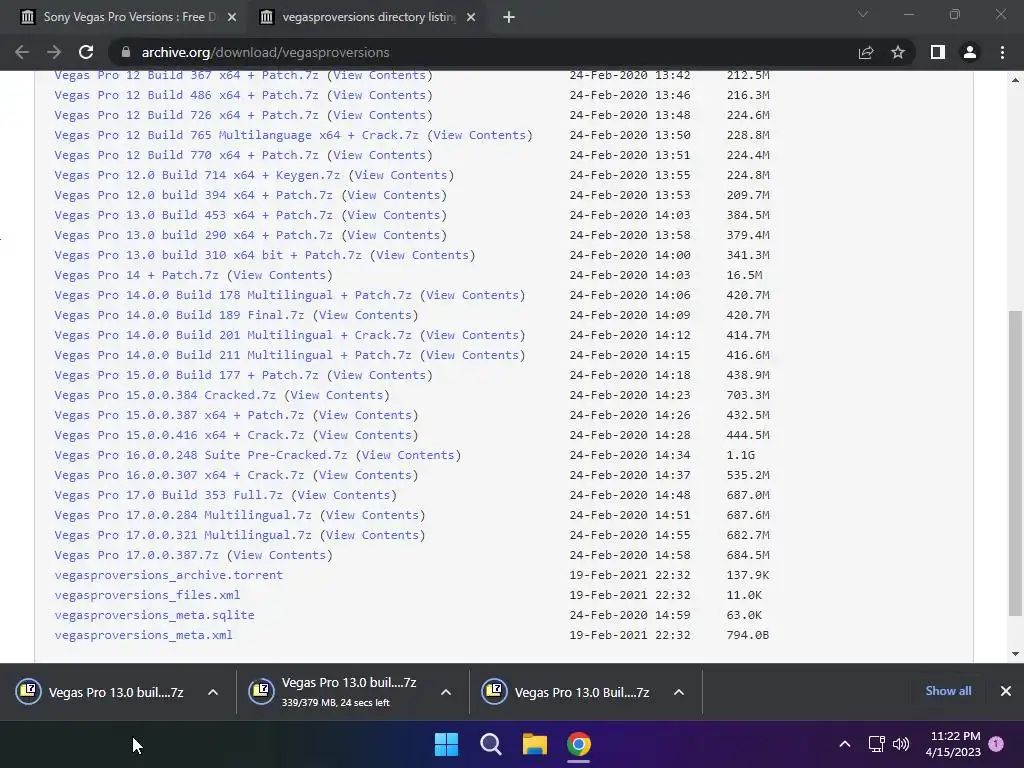Click the scrollbar down arrow

1015,654
